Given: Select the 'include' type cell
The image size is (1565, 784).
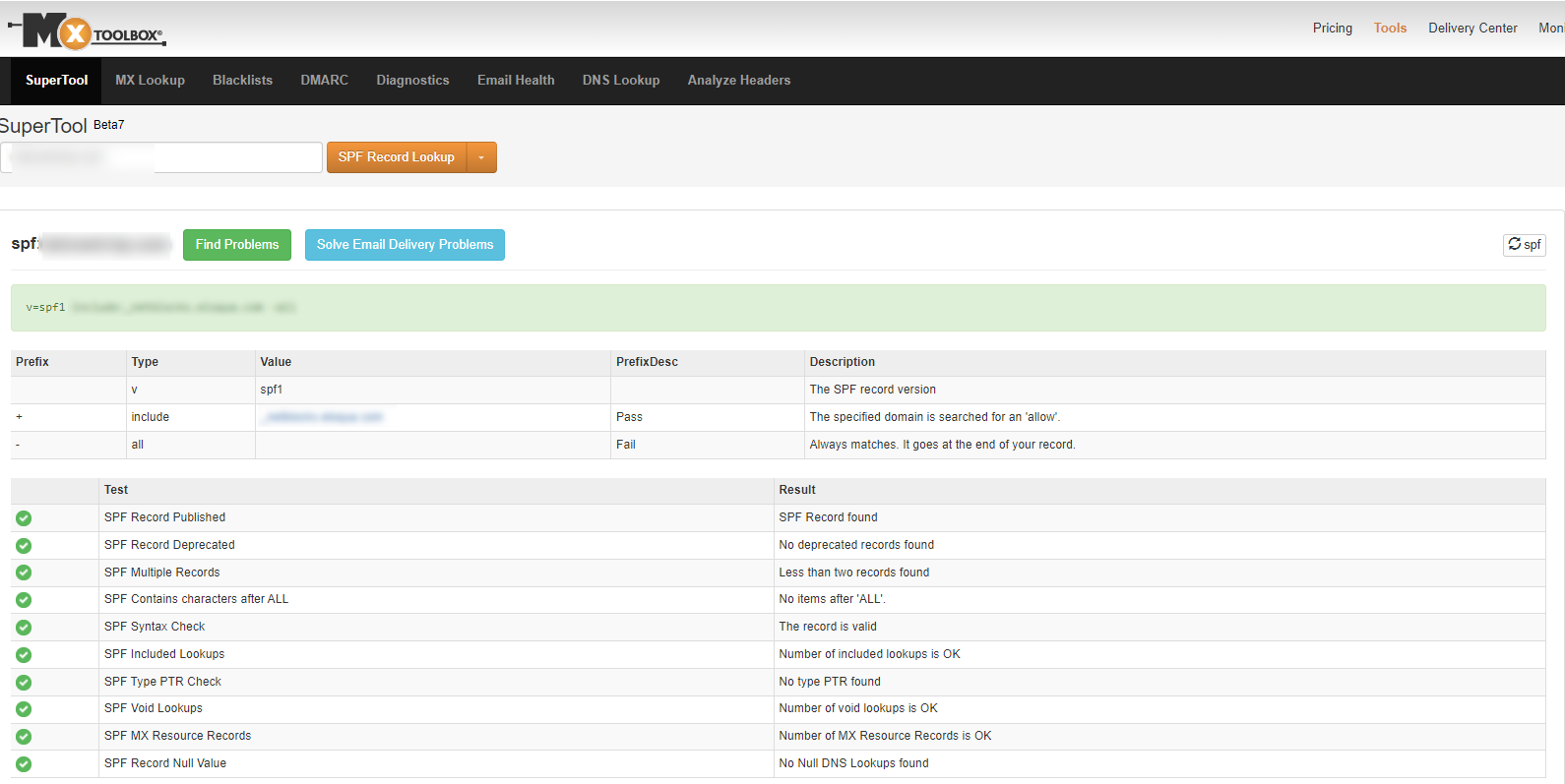Looking at the screenshot, I should [191, 417].
